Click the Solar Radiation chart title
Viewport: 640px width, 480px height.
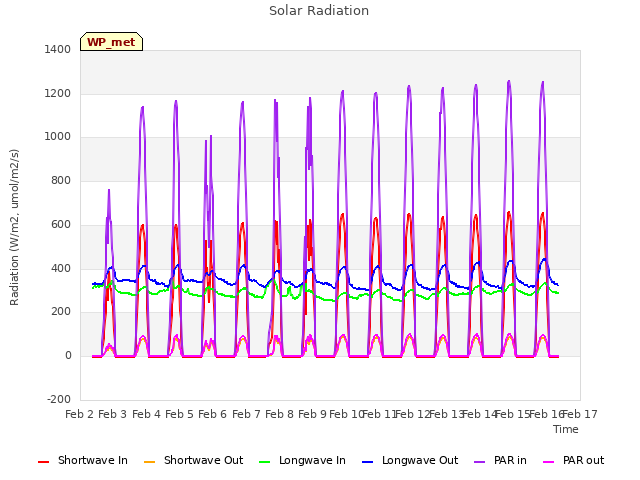coord(319,11)
